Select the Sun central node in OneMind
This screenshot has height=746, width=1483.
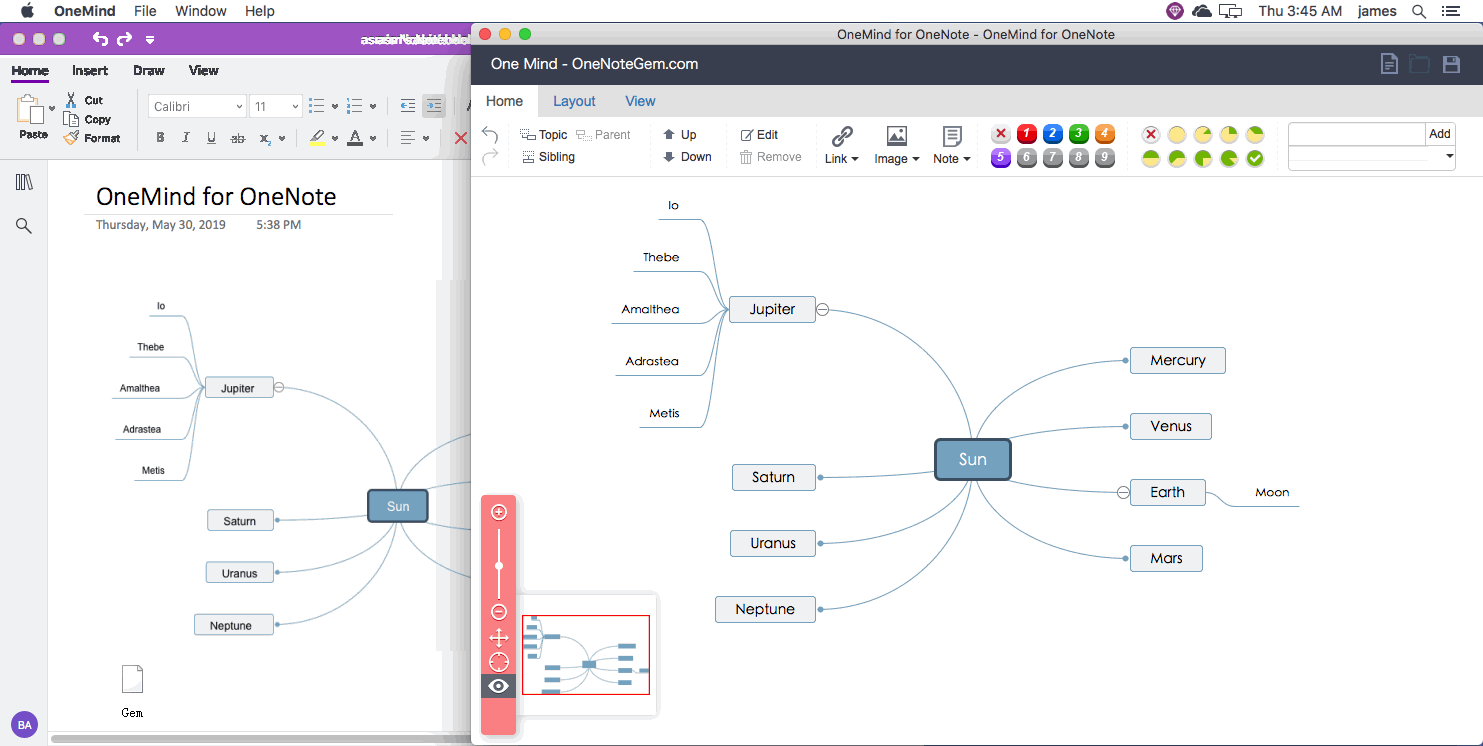pyautogui.click(x=973, y=459)
